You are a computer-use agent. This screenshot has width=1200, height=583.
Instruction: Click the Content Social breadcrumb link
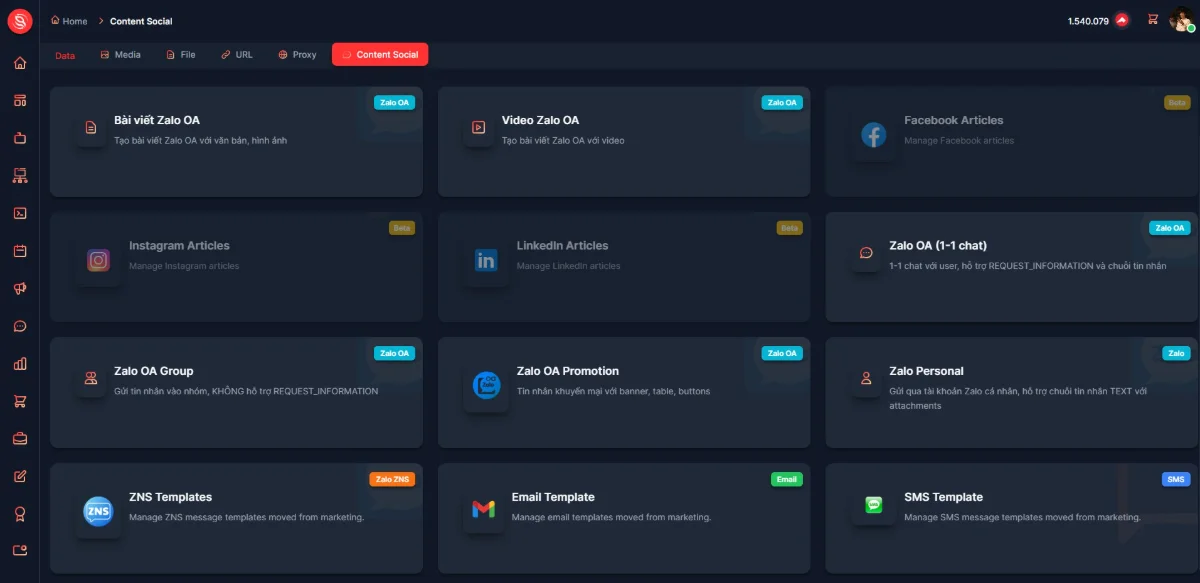pos(141,20)
